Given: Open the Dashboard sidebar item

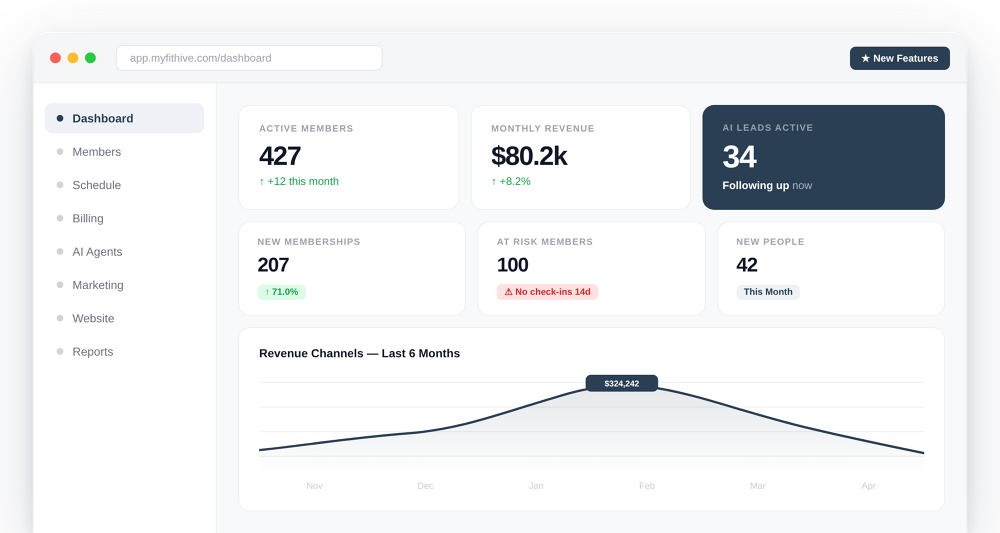Looking at the screenshot, I should tap(124, 118).
